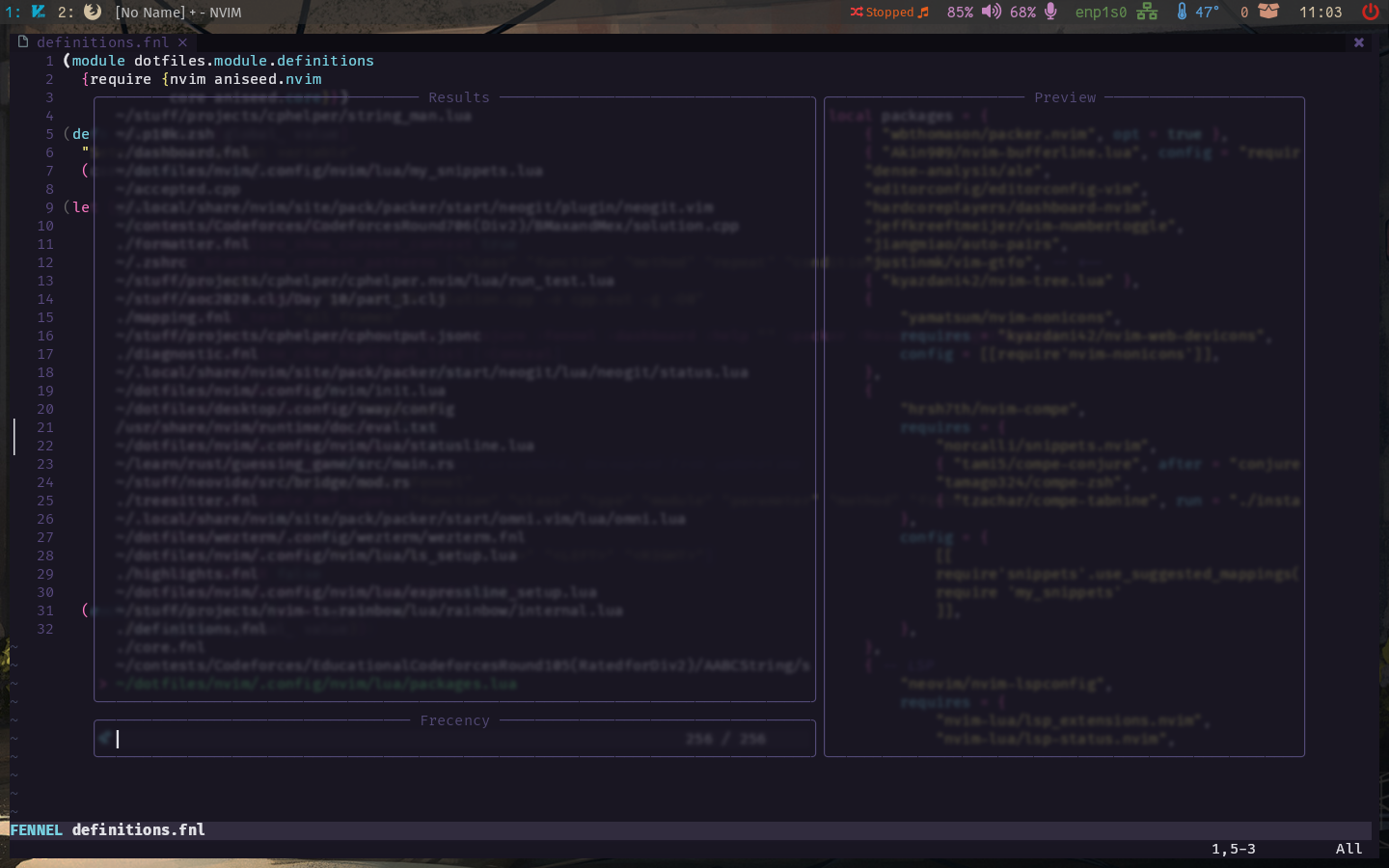1389x868 pixels.
Task: Close the definitions.fnl tab
Action: pos(182,42)
